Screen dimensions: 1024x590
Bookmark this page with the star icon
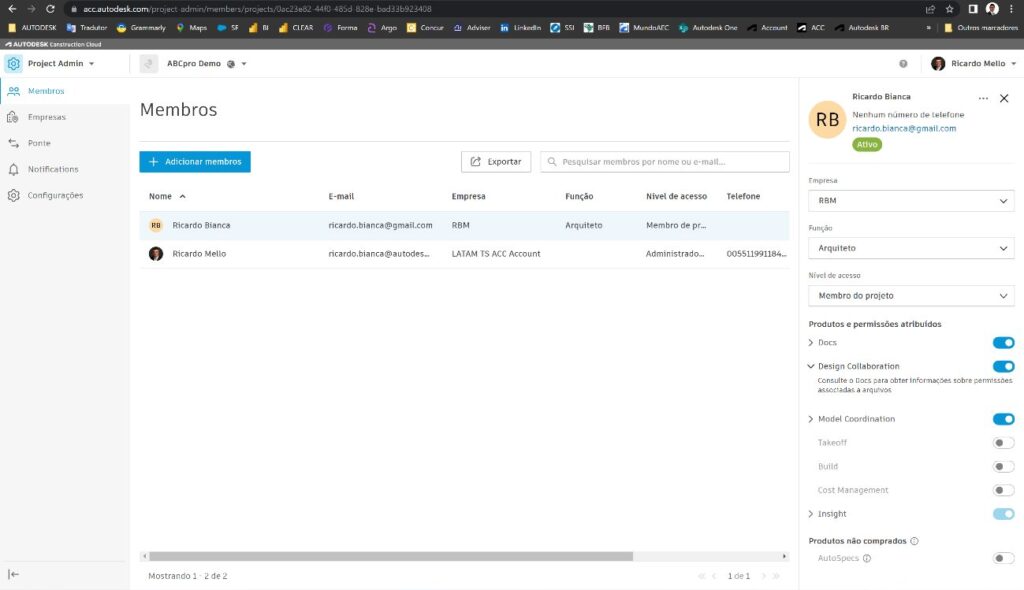point(950,9)
